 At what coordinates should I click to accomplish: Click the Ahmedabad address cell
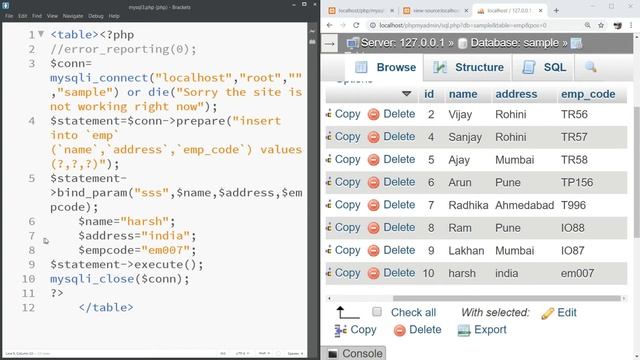[524, 205]
